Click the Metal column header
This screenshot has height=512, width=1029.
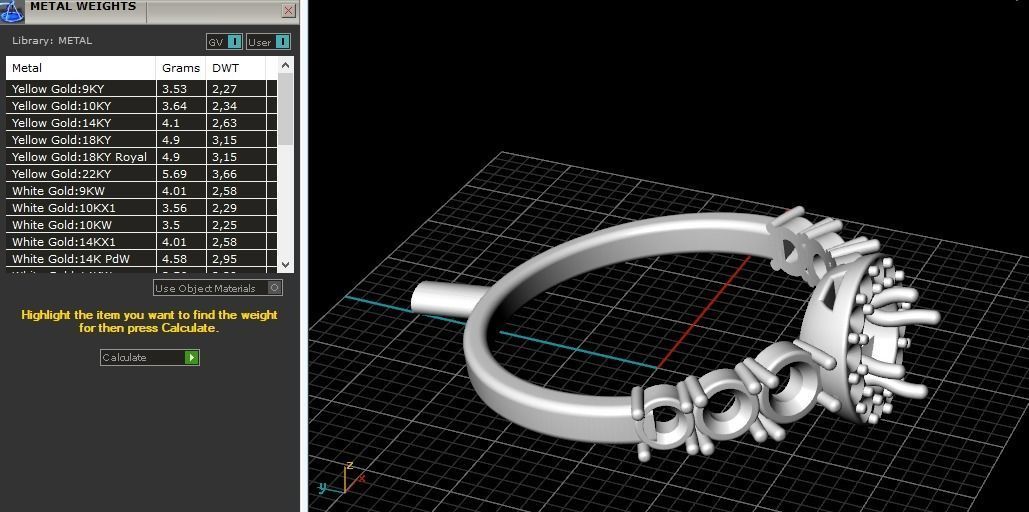tap(81, 68)
